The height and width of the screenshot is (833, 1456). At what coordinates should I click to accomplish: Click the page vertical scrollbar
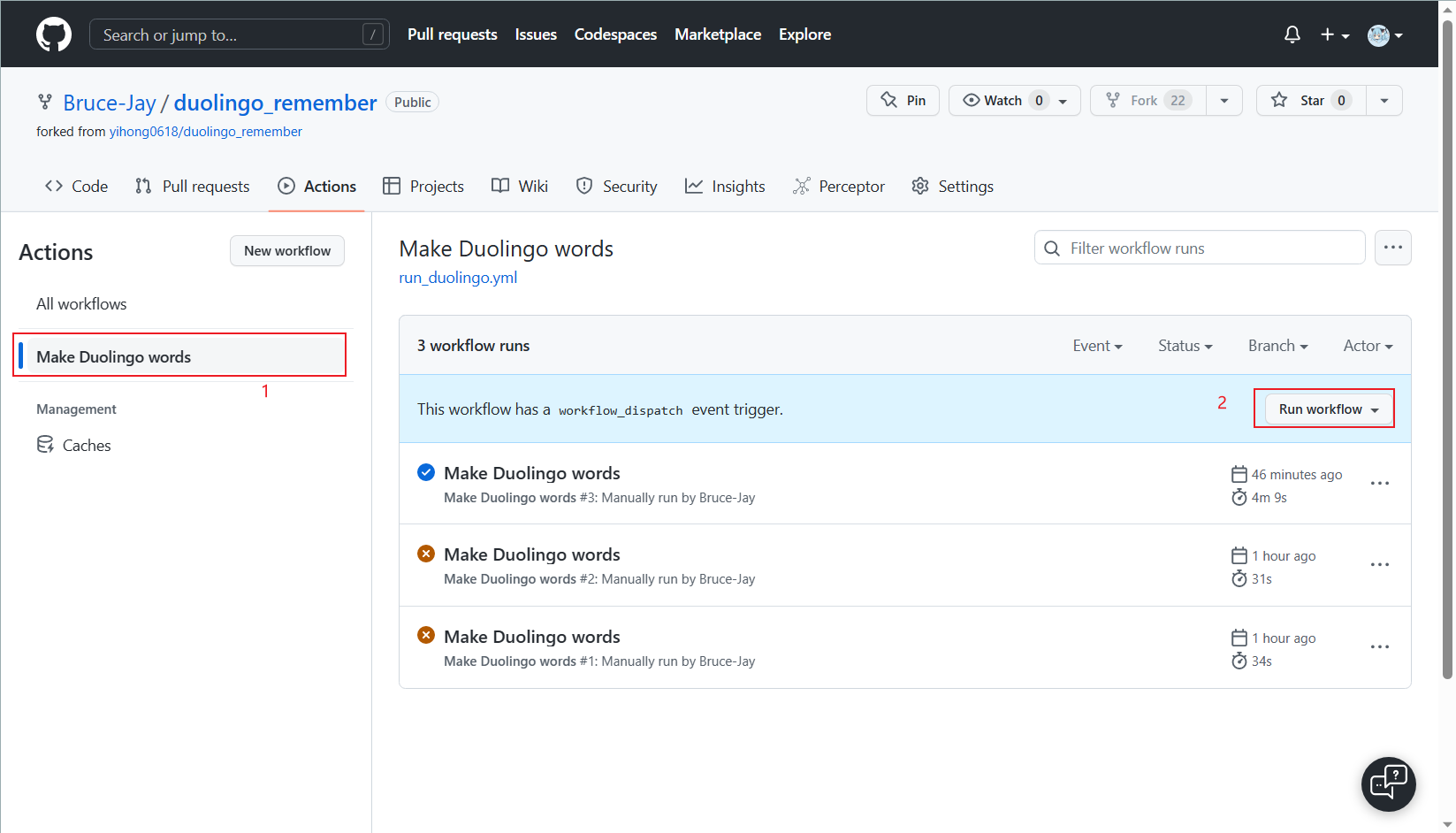coord(1447,348)
